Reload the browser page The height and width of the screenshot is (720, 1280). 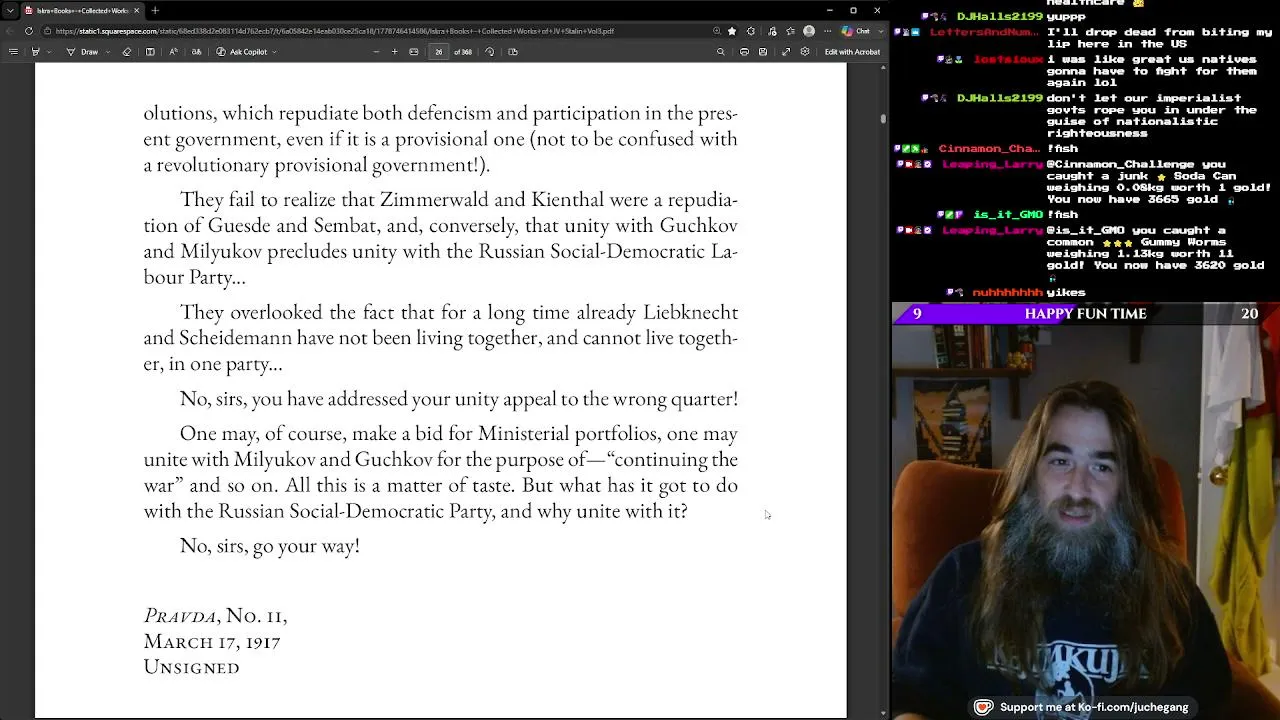pos(29,31)
